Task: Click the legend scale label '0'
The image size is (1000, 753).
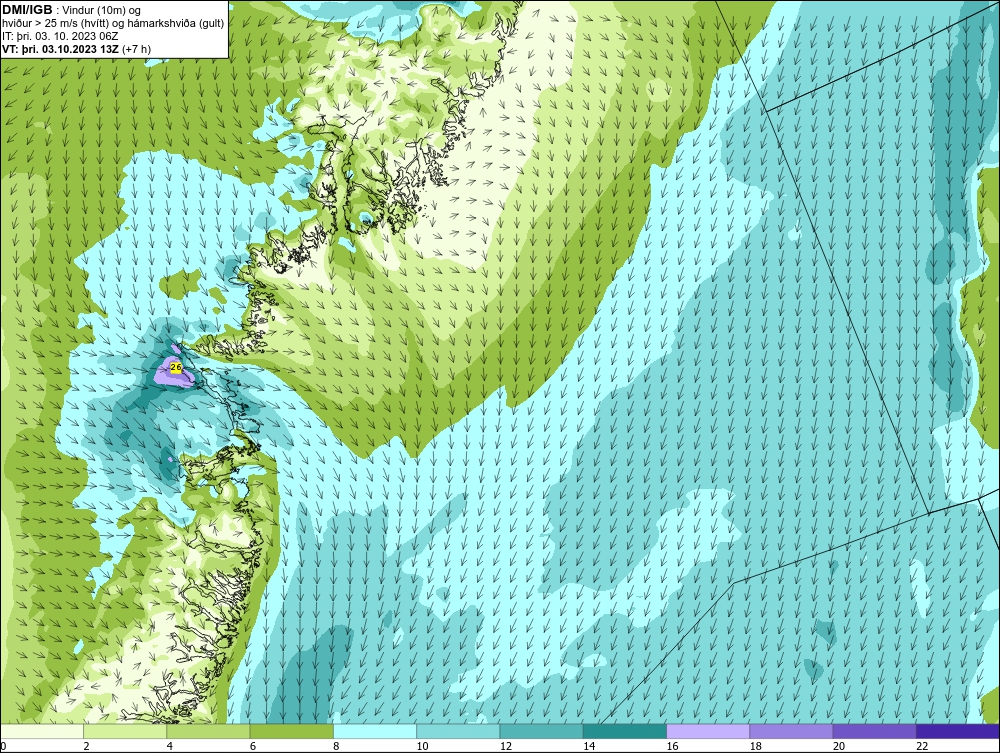Action: [x=3, y=747]
